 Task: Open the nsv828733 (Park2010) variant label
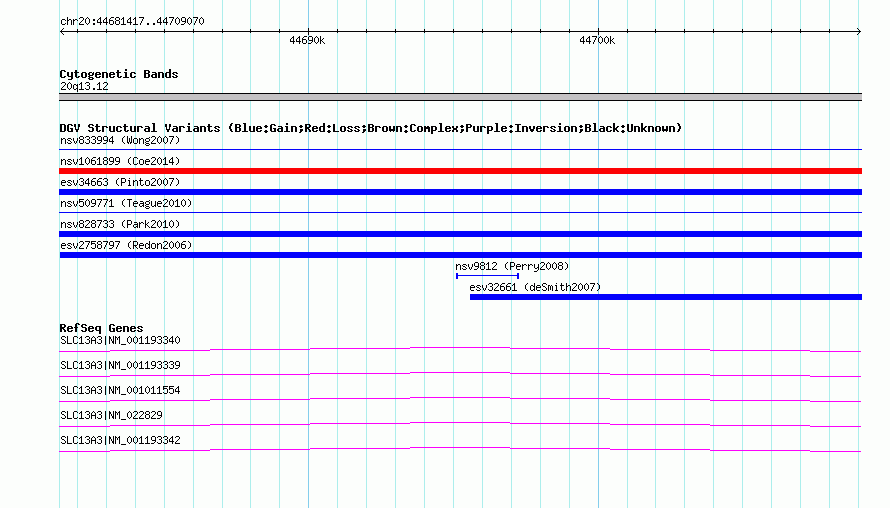click(x=120, y=224)
